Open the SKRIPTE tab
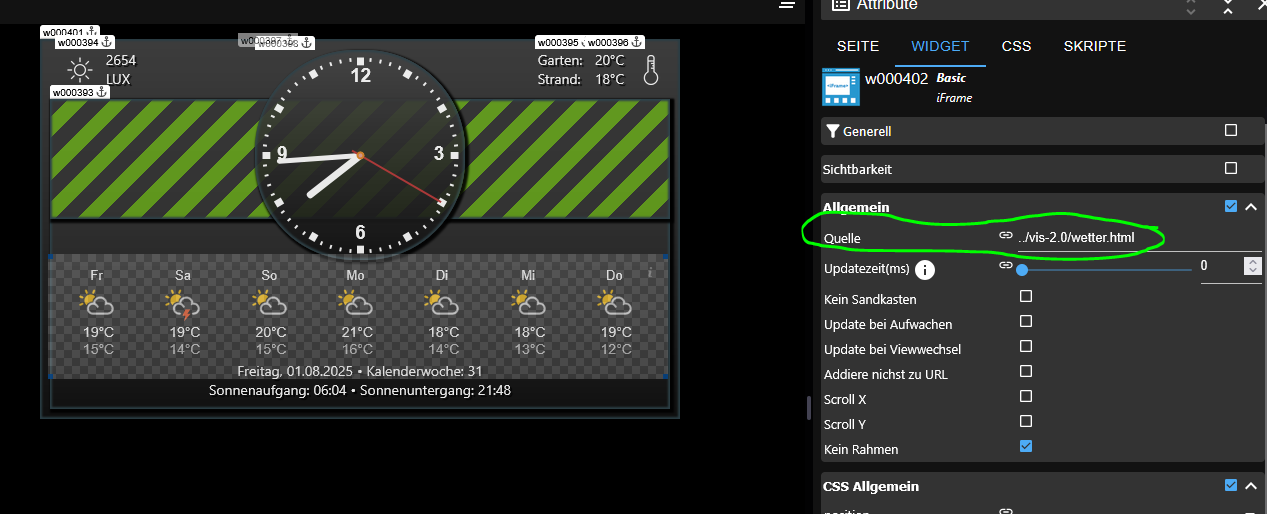1267x514 pixels. tap(1094, 46)
